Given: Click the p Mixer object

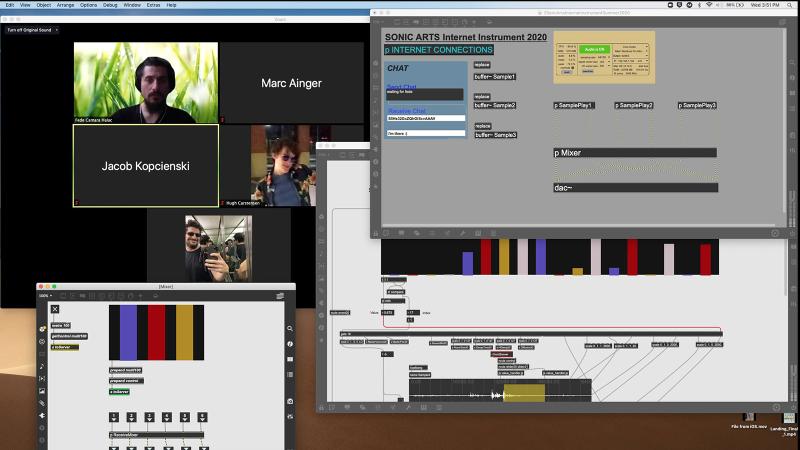Looking at the screenshot, I should (635, 153).
